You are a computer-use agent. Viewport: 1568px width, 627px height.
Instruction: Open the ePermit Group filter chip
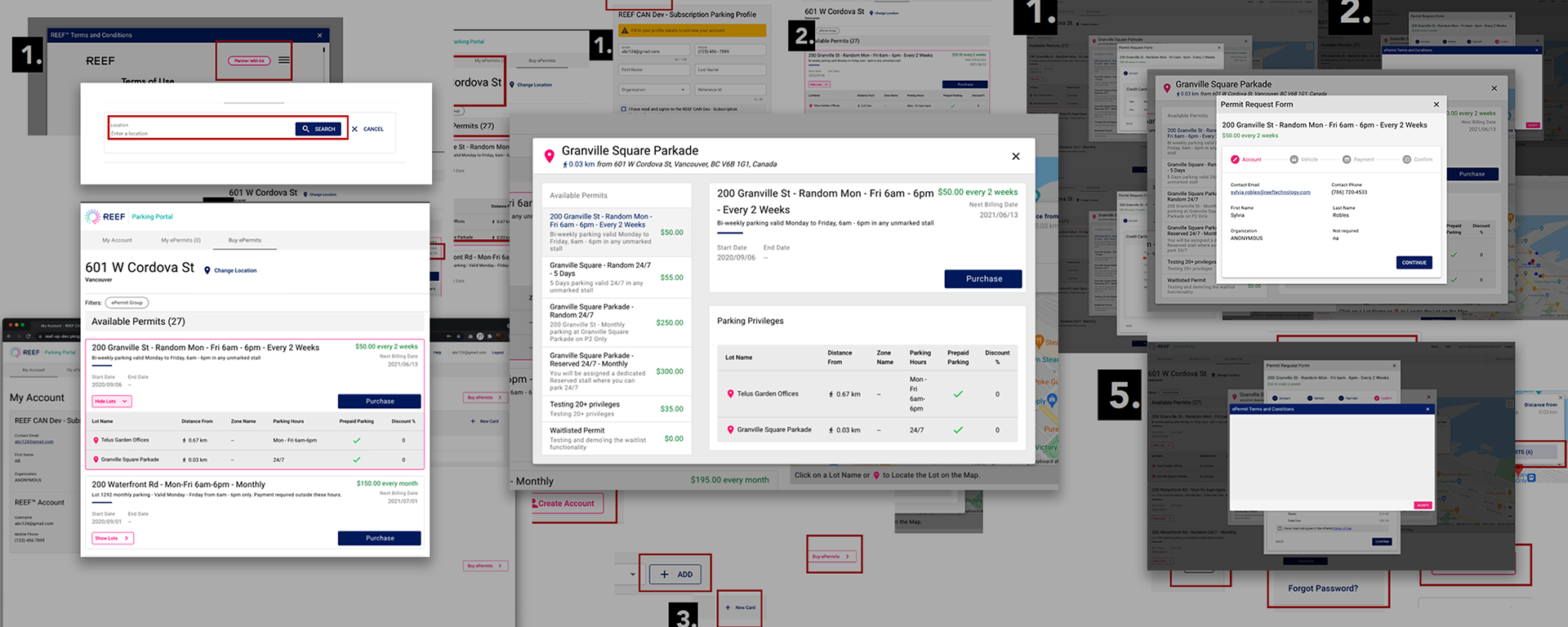[x=127, y=303]
